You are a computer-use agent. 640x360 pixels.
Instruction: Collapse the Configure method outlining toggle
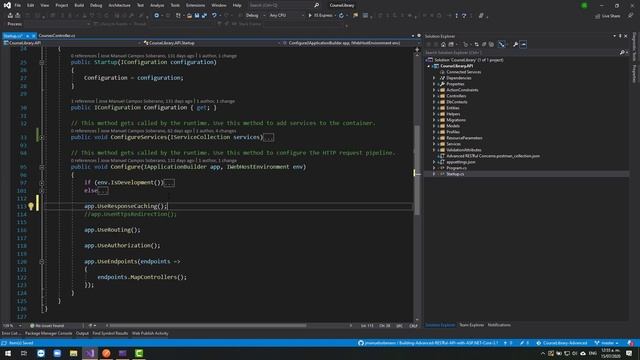point(42,167)
